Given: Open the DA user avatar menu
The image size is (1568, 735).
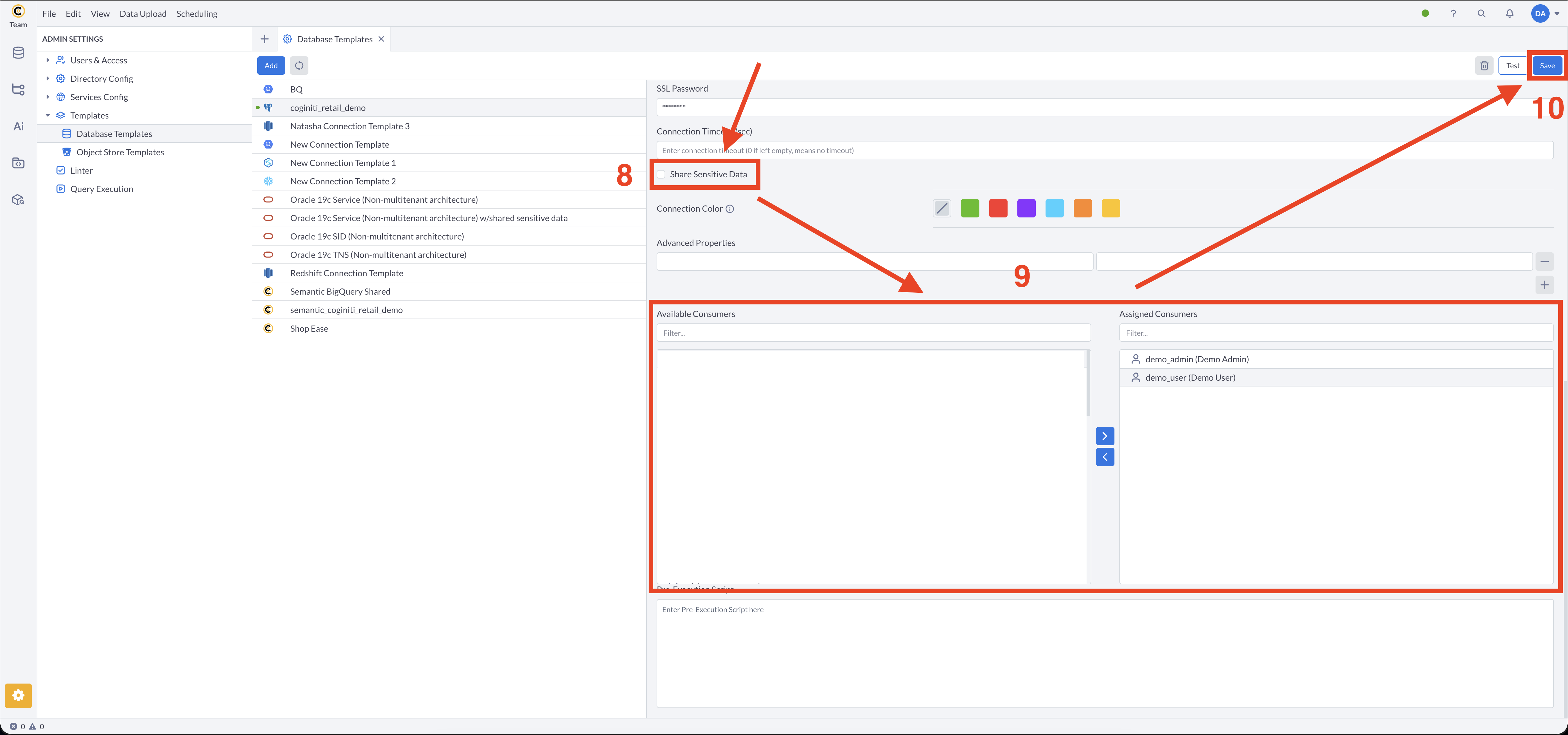Looking at the screenshot, I should tap(1540, 13).
